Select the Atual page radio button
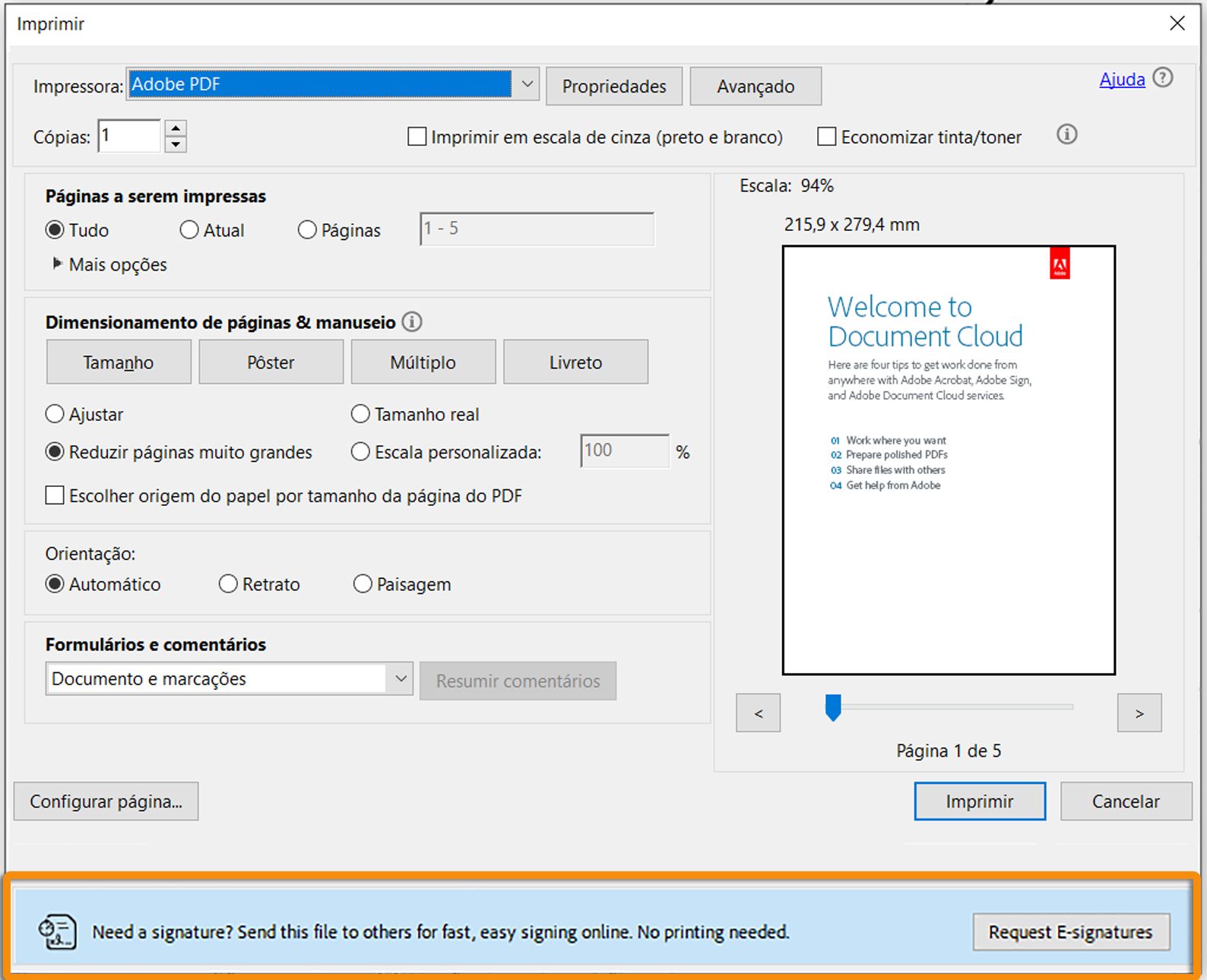Screen dimensions: 1207x980 coord(189,230)
